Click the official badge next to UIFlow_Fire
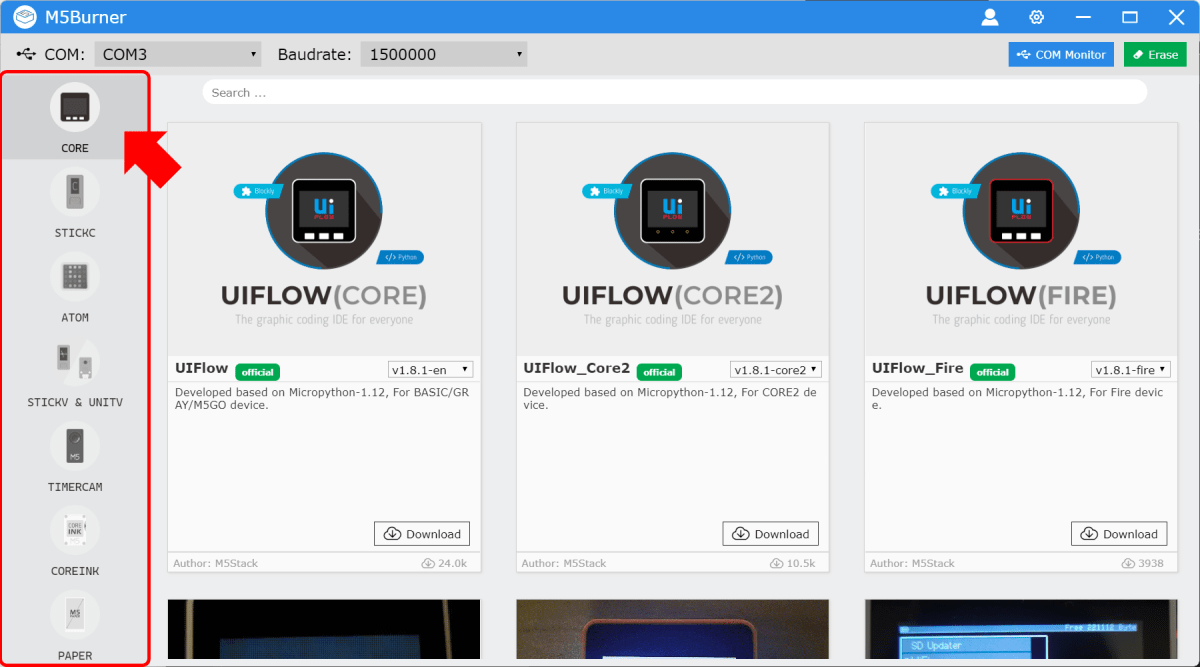The height and width of the screenshot is (667, 1200). tap(992, 372)
